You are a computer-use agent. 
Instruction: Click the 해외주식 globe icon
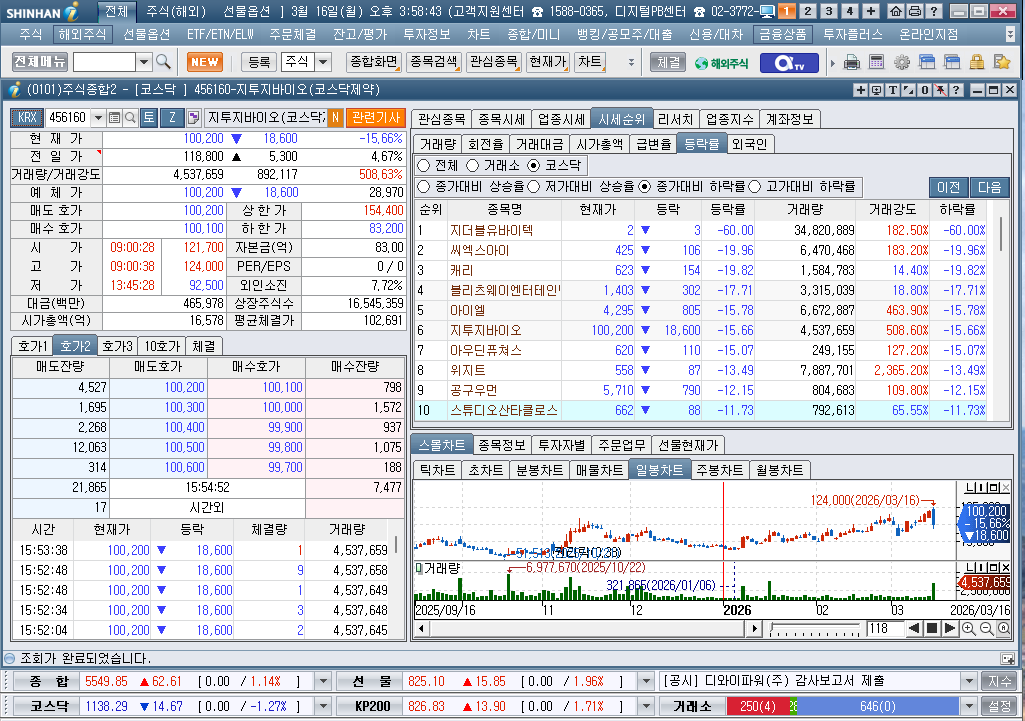[x=721, y=63]
